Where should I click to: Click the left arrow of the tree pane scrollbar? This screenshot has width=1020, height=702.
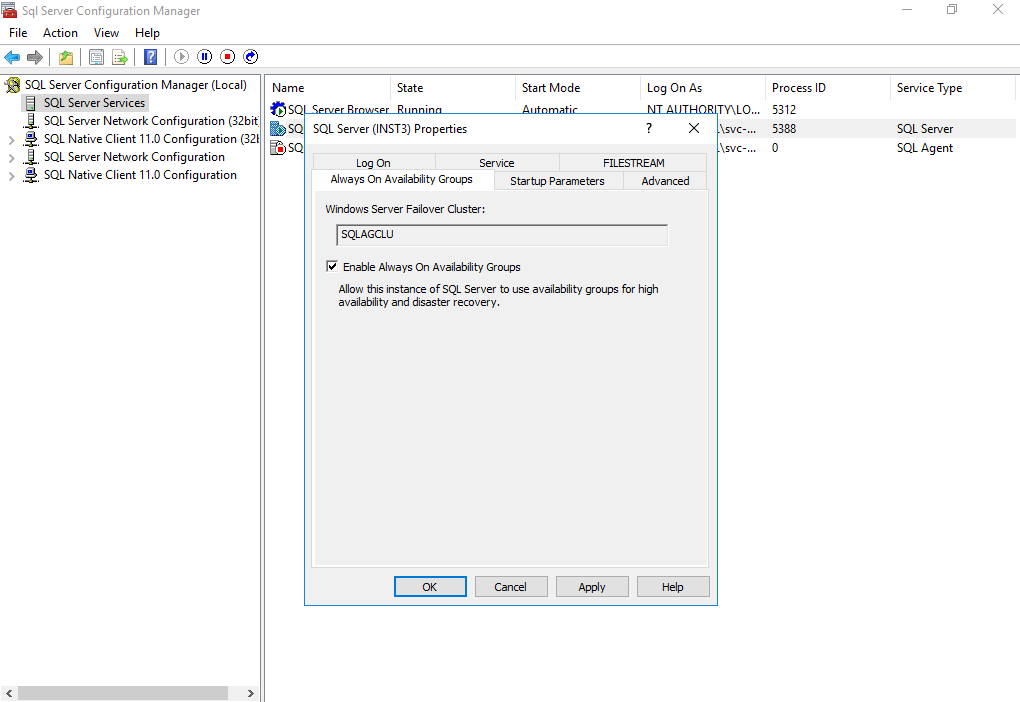(9, 694)
